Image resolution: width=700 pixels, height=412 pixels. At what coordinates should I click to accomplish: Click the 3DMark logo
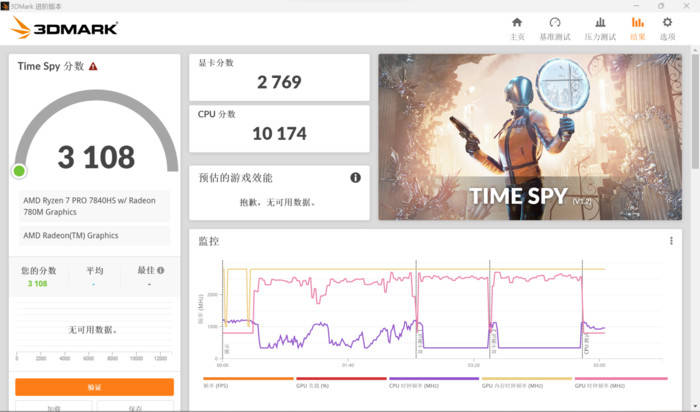tap(64, 28)
